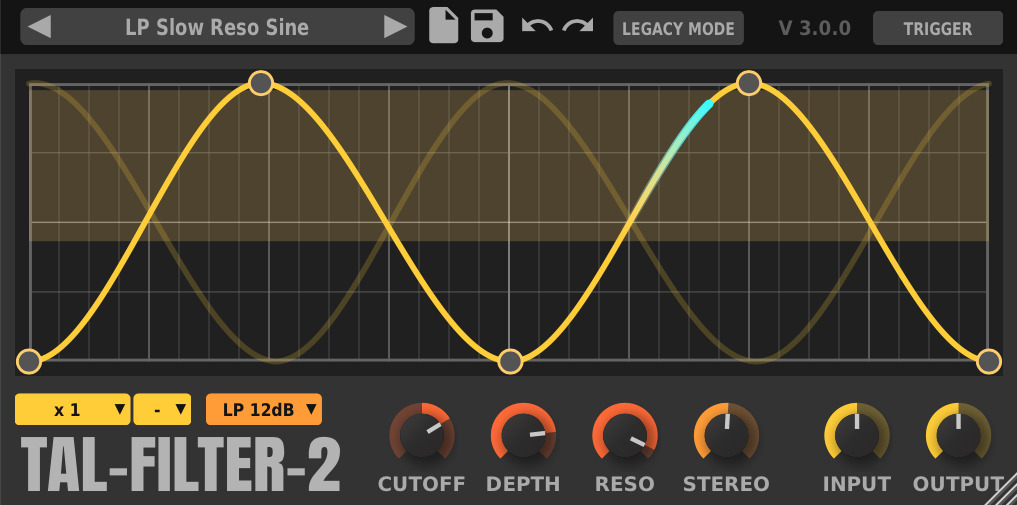The height and width of the screenshot is (505, 1017).
Task: Open the LP 12dB filter type dropdown
Action: click(264, 409)
